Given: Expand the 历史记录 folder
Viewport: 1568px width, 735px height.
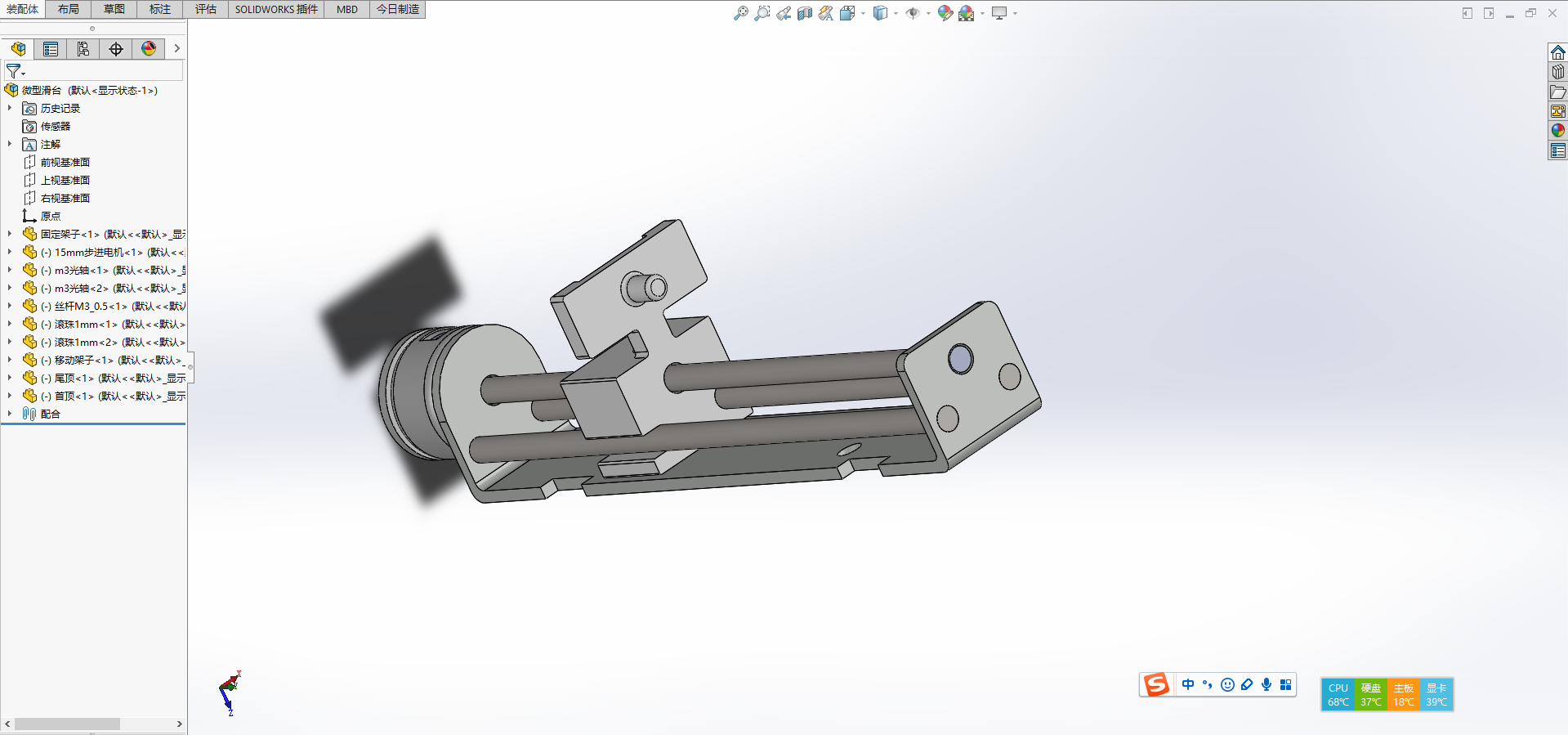Looking at the screenshot, I should pos(10,108).
